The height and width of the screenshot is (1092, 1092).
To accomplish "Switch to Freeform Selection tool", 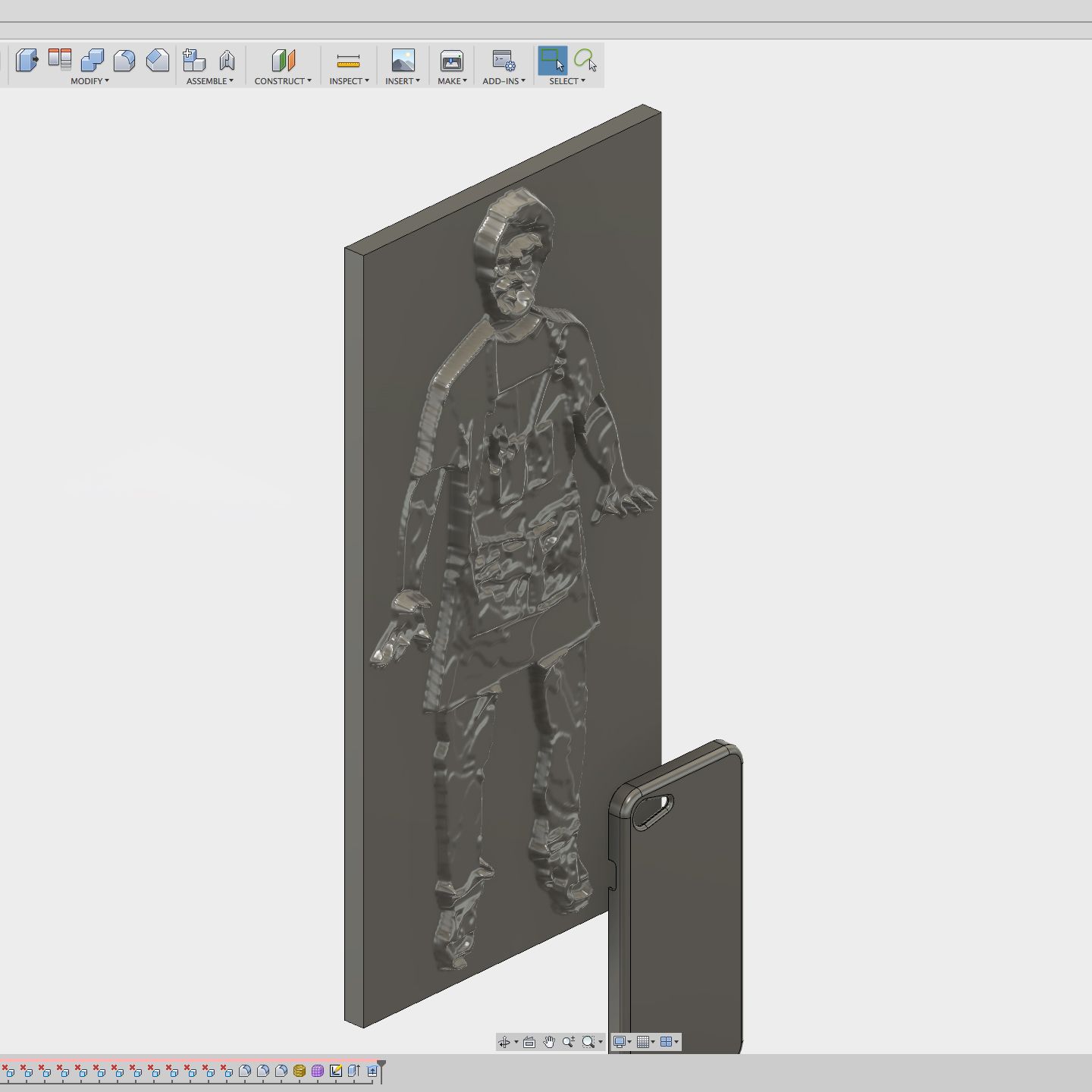I will (585, 60).
